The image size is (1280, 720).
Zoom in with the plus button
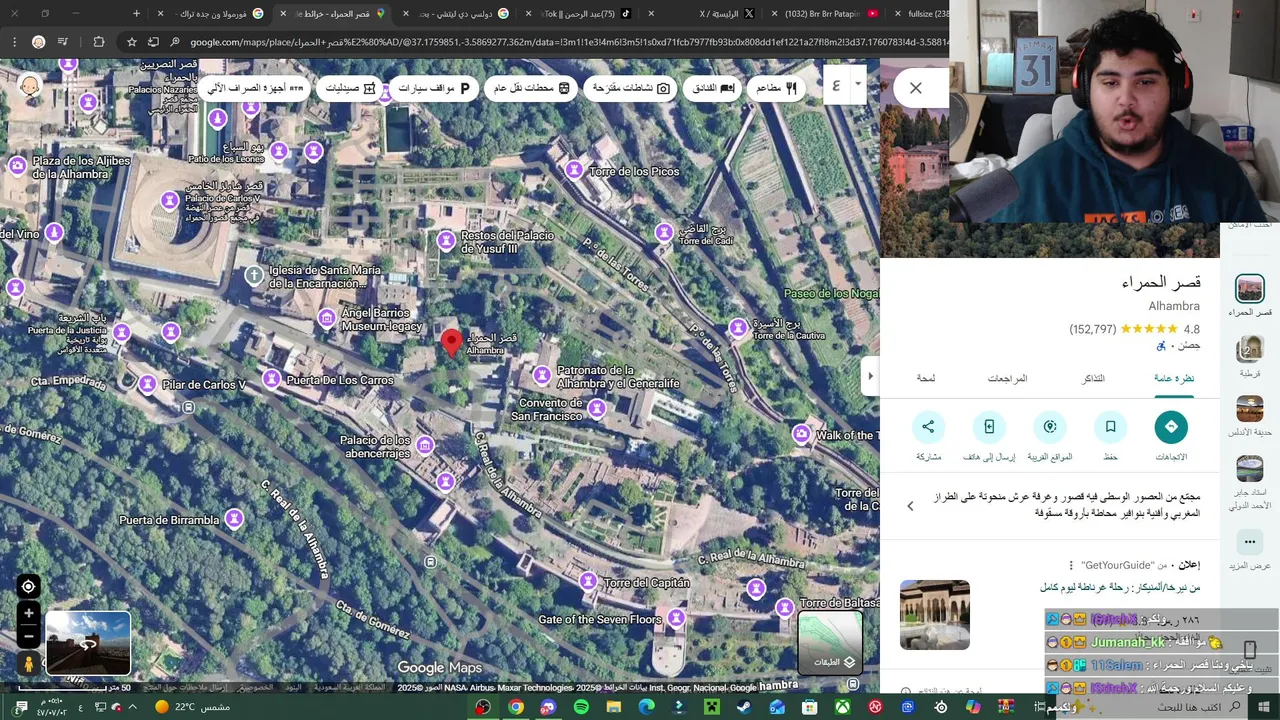click(x=28, y=614)
